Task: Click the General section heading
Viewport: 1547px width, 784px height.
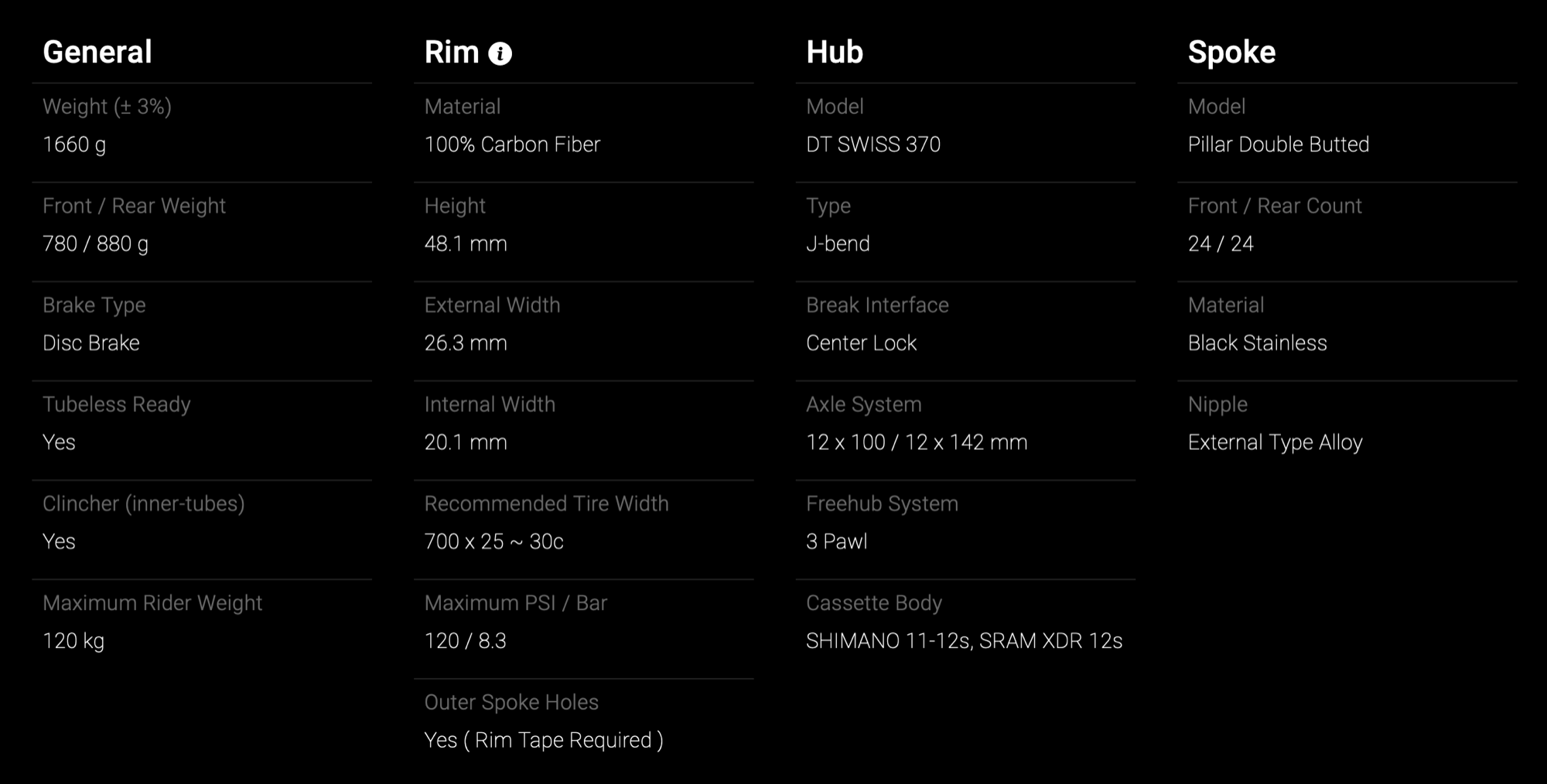Action: (97, 52)
